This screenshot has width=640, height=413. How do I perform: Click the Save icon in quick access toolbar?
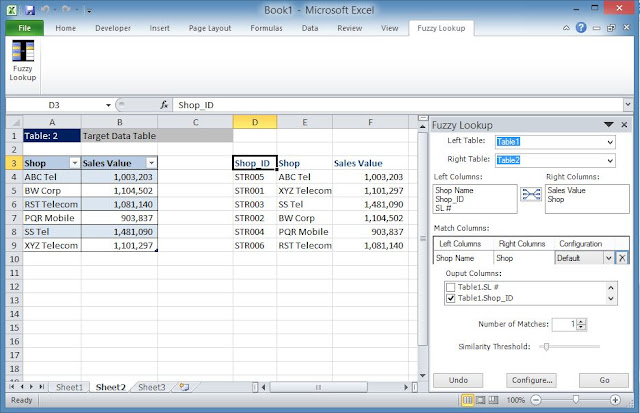30,10
